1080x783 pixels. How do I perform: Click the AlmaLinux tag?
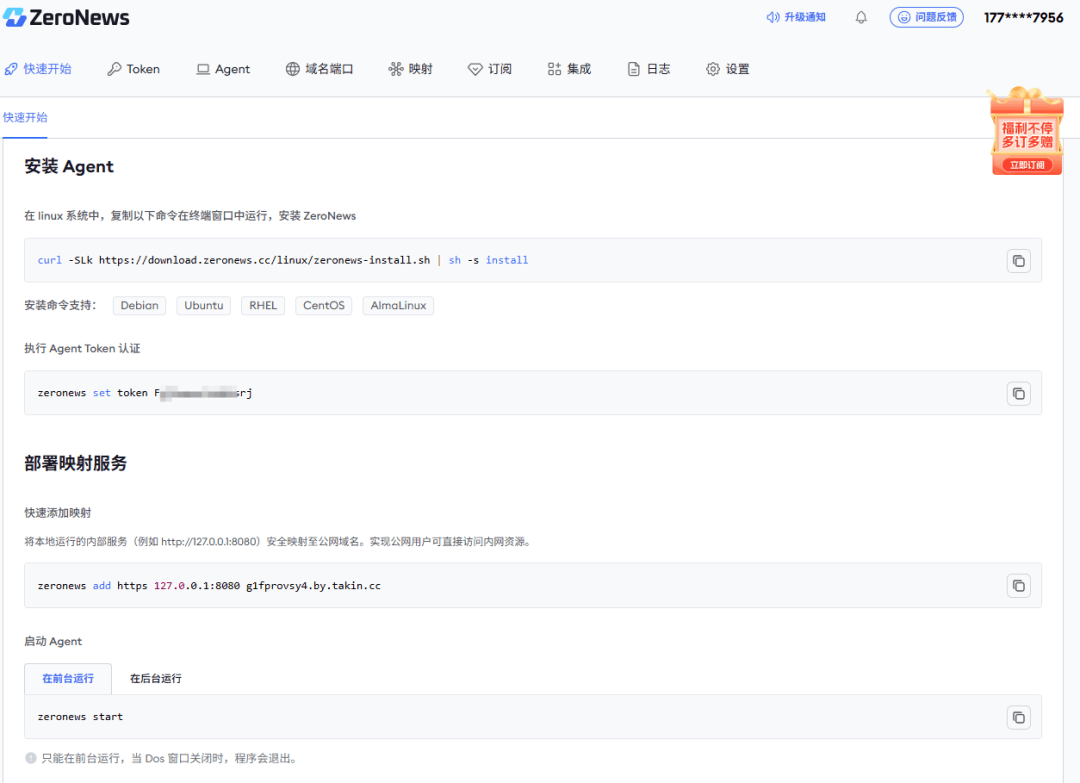[398, 306]
